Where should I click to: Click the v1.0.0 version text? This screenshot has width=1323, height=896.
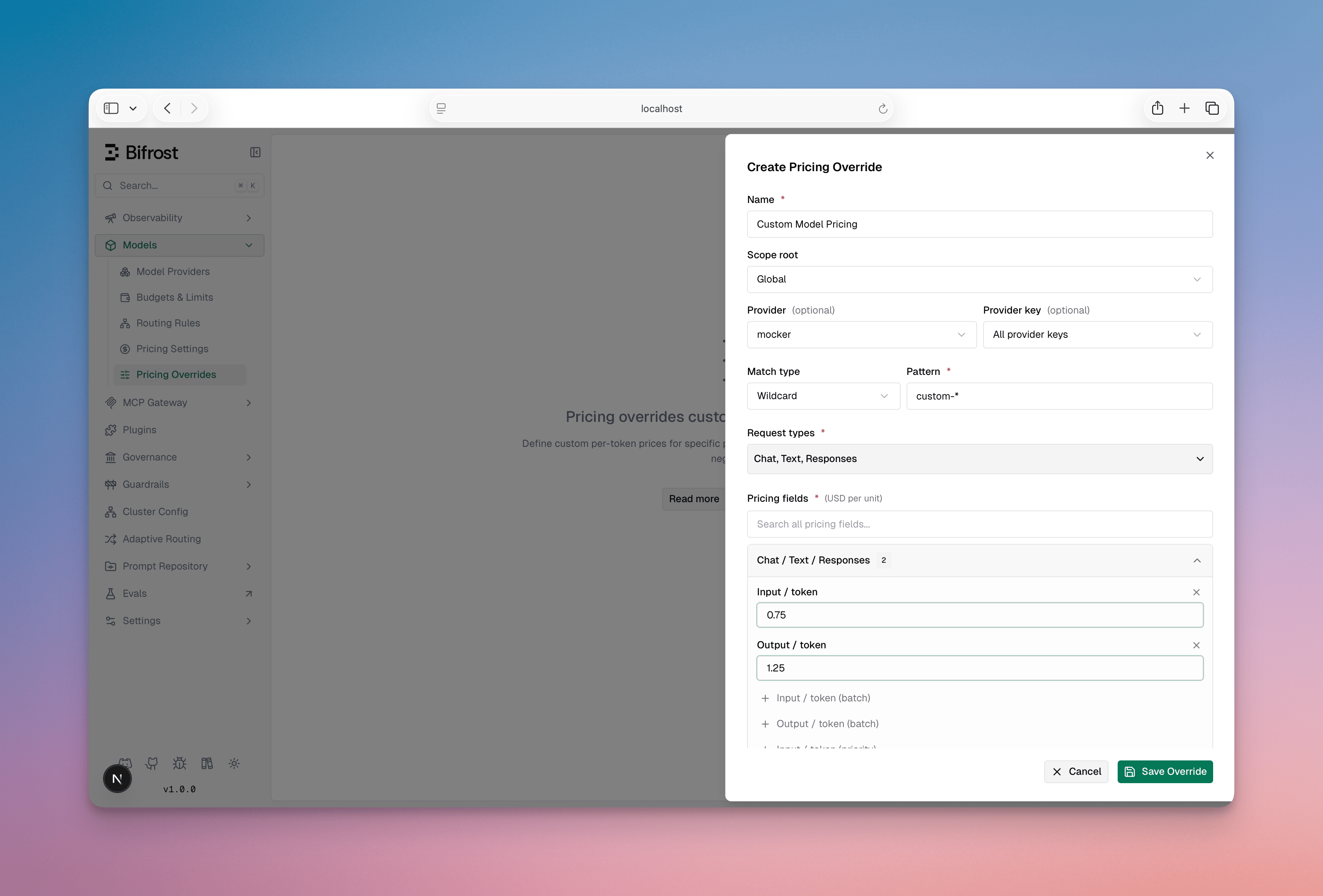tap(179, 789)
